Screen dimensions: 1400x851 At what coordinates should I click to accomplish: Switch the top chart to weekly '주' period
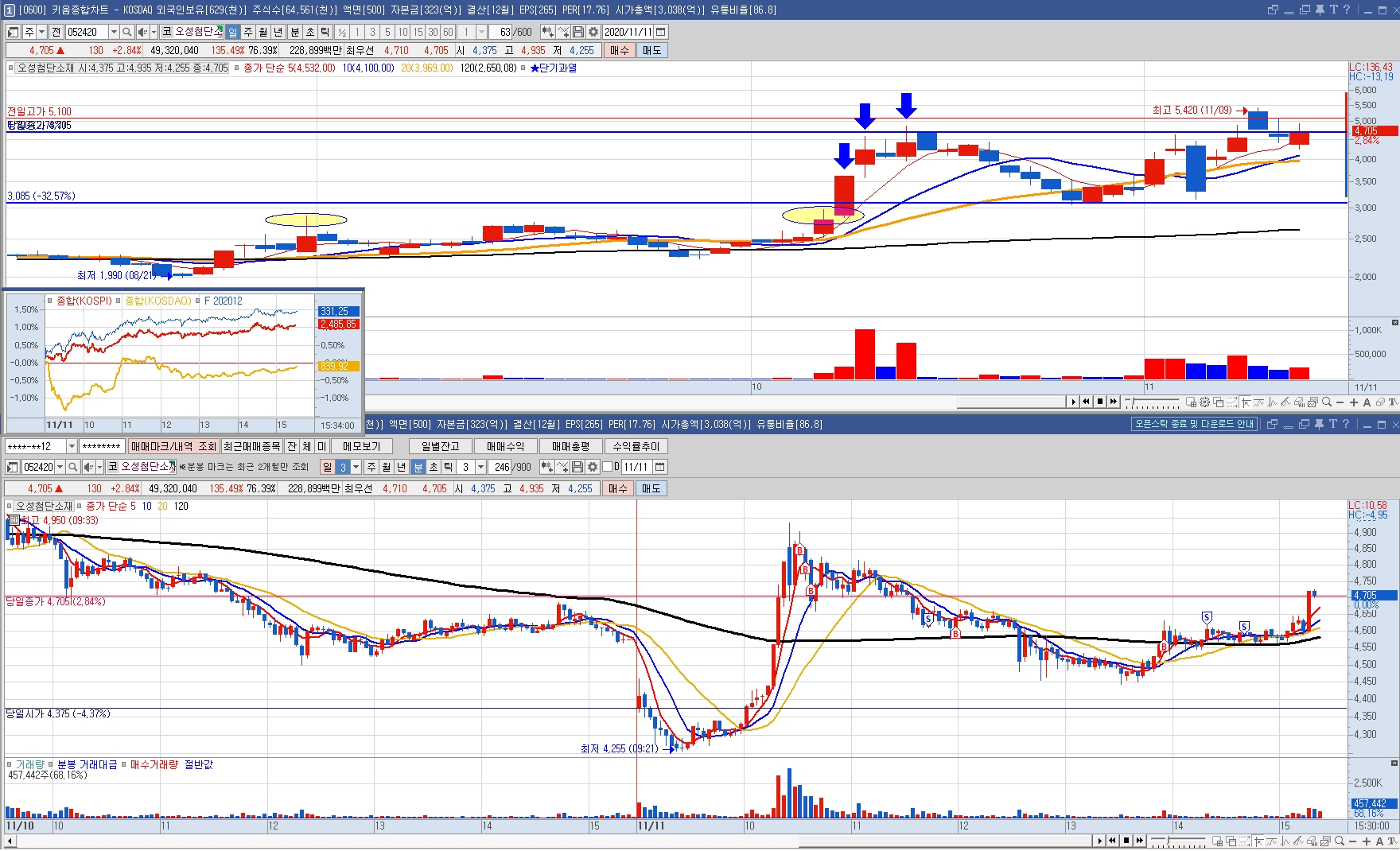(247, 32)
